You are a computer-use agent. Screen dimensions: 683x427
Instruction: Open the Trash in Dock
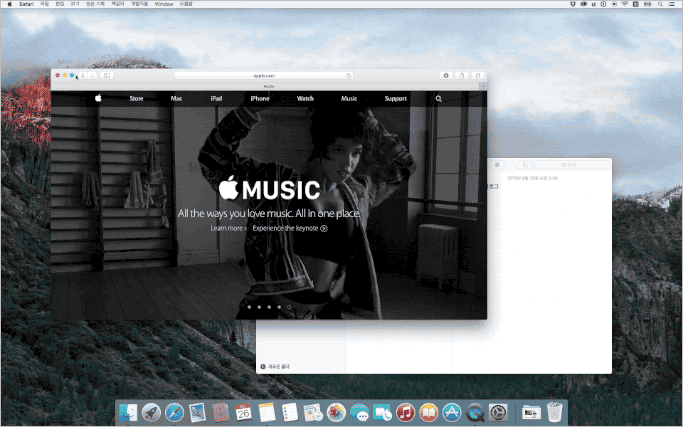tap(555, 412)
